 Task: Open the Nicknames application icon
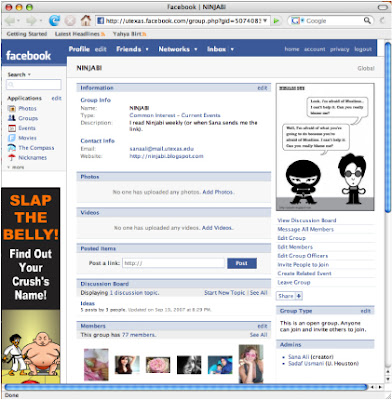tap(12, 157)
